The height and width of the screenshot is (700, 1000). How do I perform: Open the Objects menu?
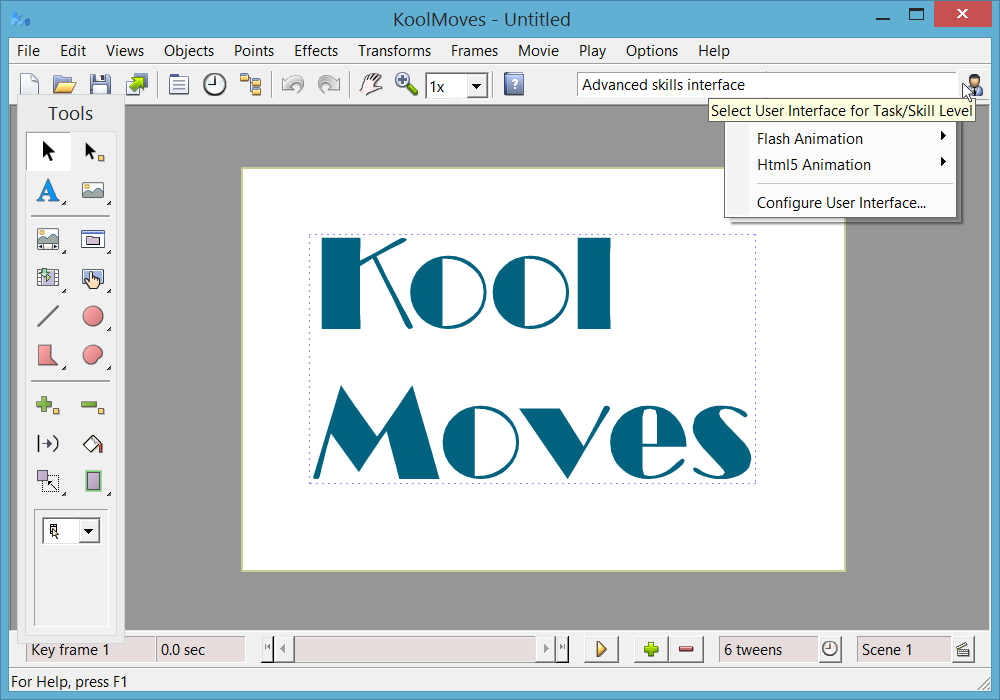pos(189,51)
